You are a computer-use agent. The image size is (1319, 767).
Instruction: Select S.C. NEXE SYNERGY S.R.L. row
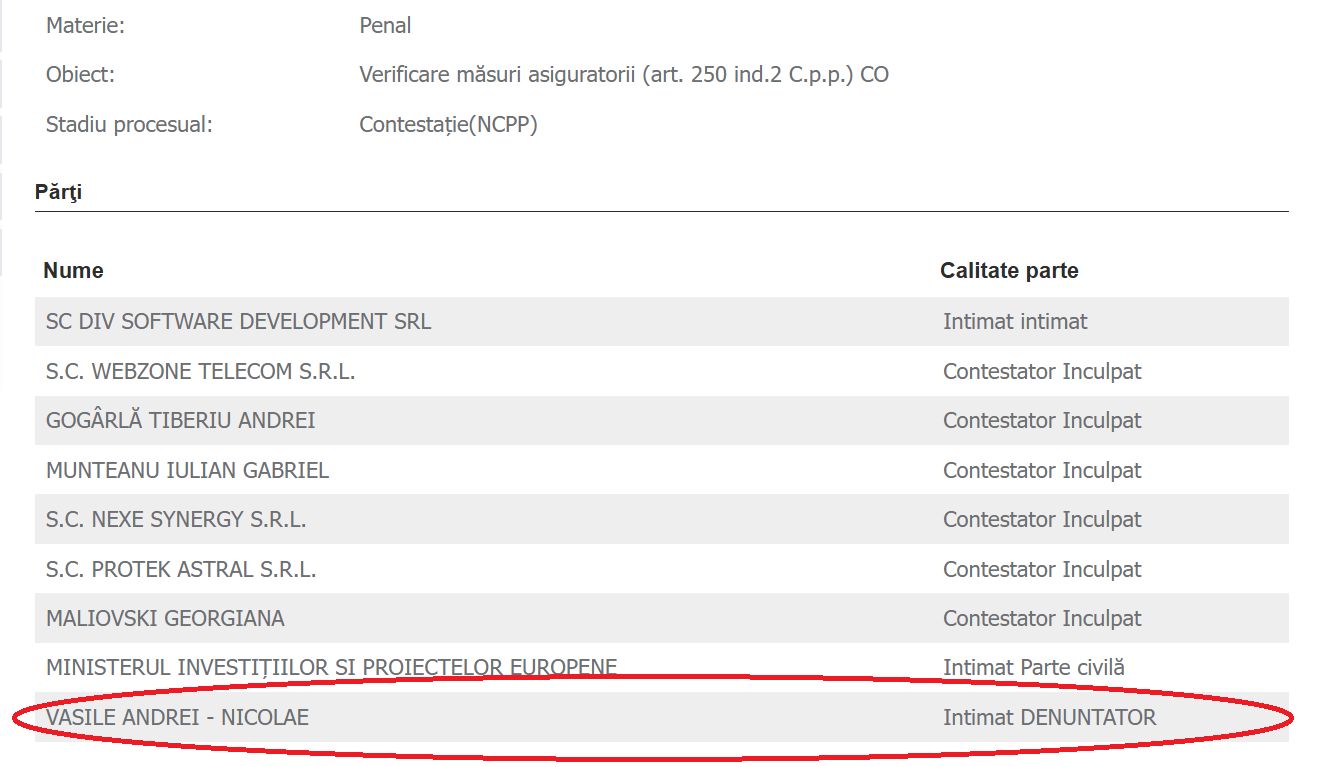click(x=661, y=520)
